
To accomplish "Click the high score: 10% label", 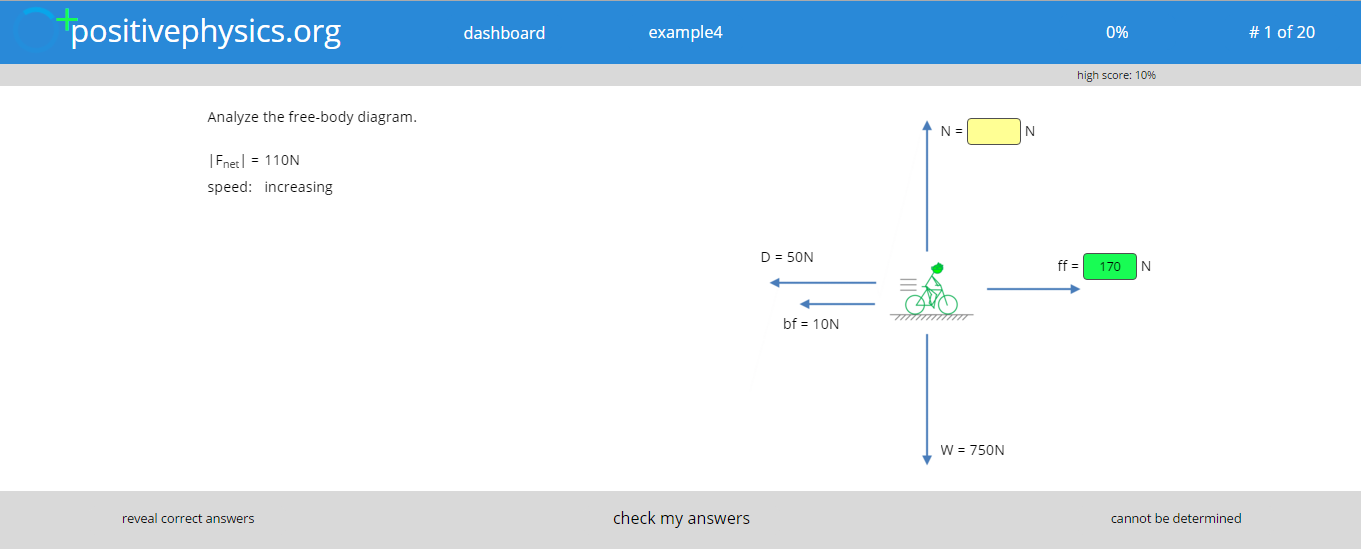I will coord(1116,75).
